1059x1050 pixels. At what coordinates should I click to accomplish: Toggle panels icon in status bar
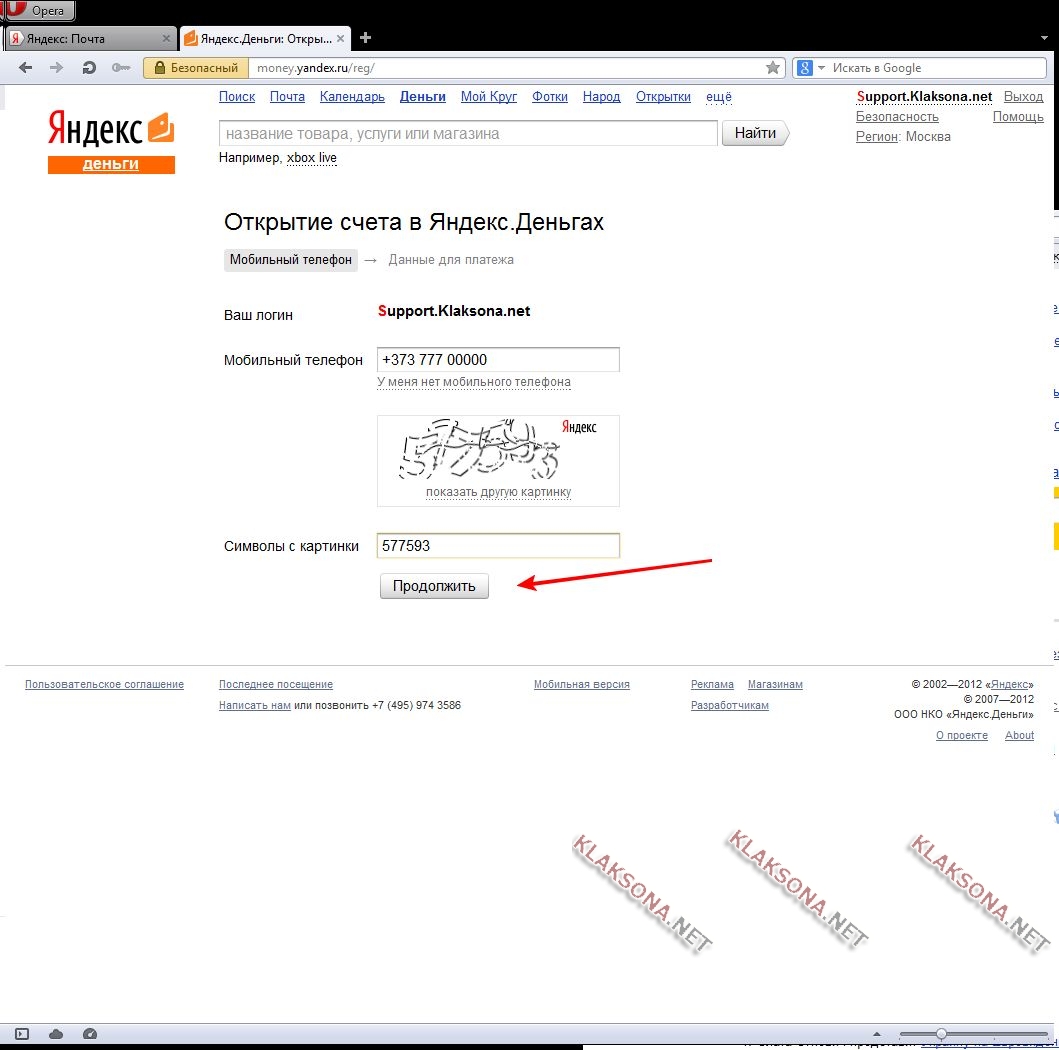click(x=22, y=1034)
